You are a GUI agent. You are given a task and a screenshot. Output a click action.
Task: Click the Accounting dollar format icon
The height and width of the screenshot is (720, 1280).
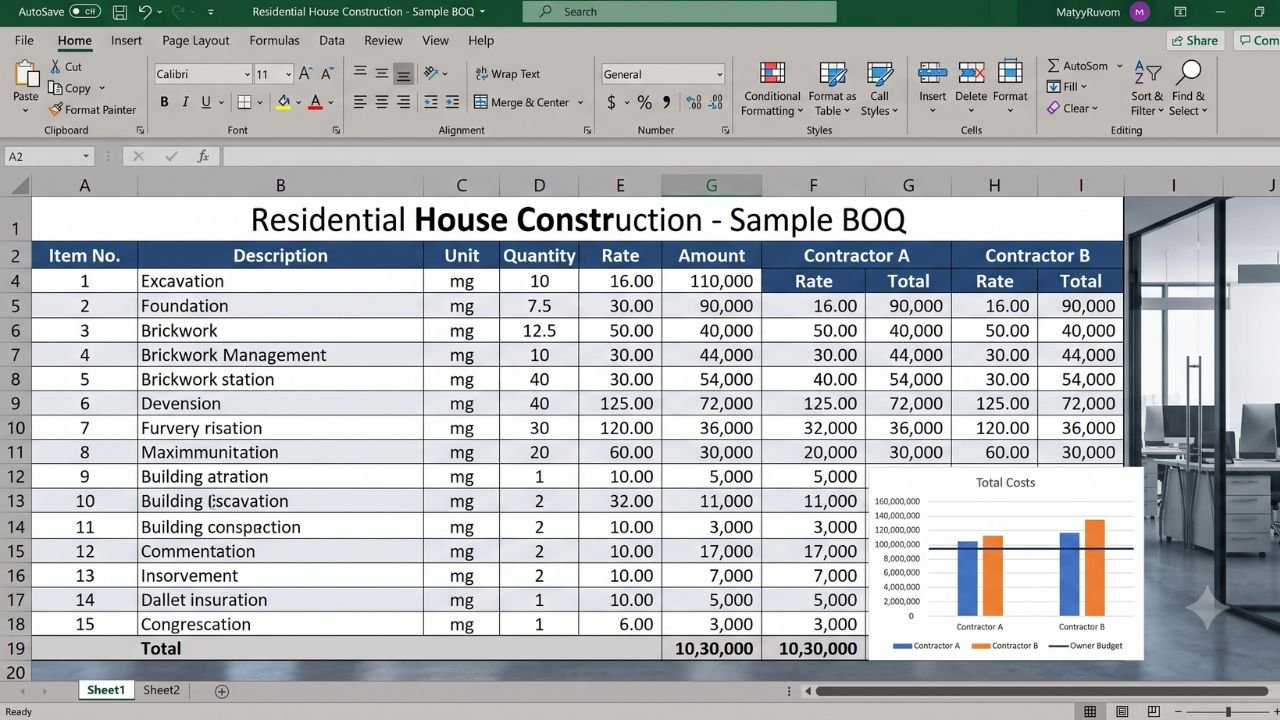click(611, 103)
